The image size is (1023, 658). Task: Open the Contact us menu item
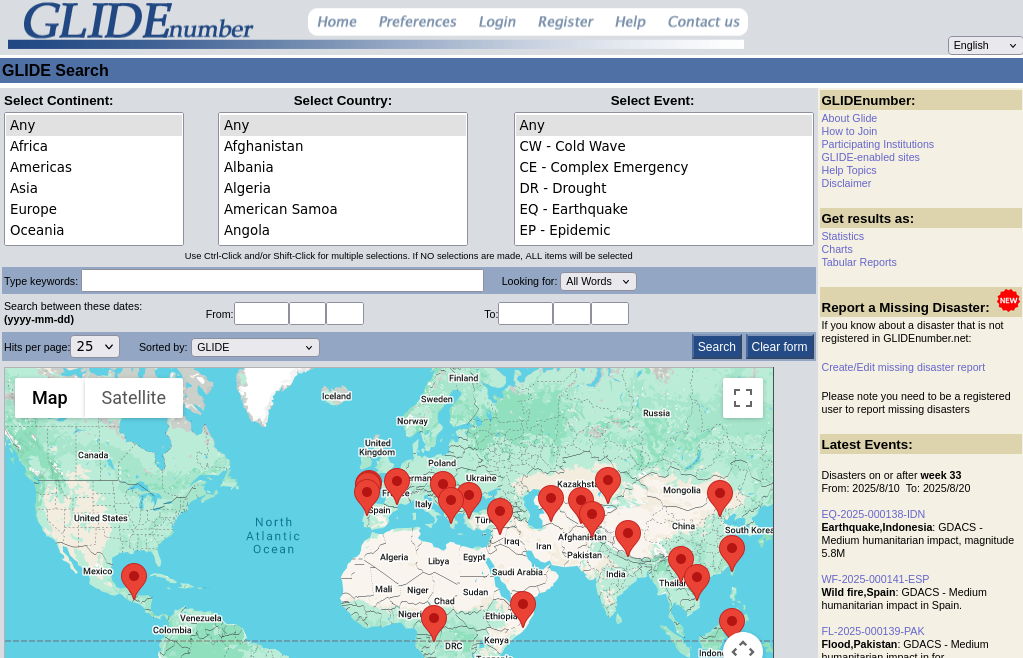[x=703, y=22]
